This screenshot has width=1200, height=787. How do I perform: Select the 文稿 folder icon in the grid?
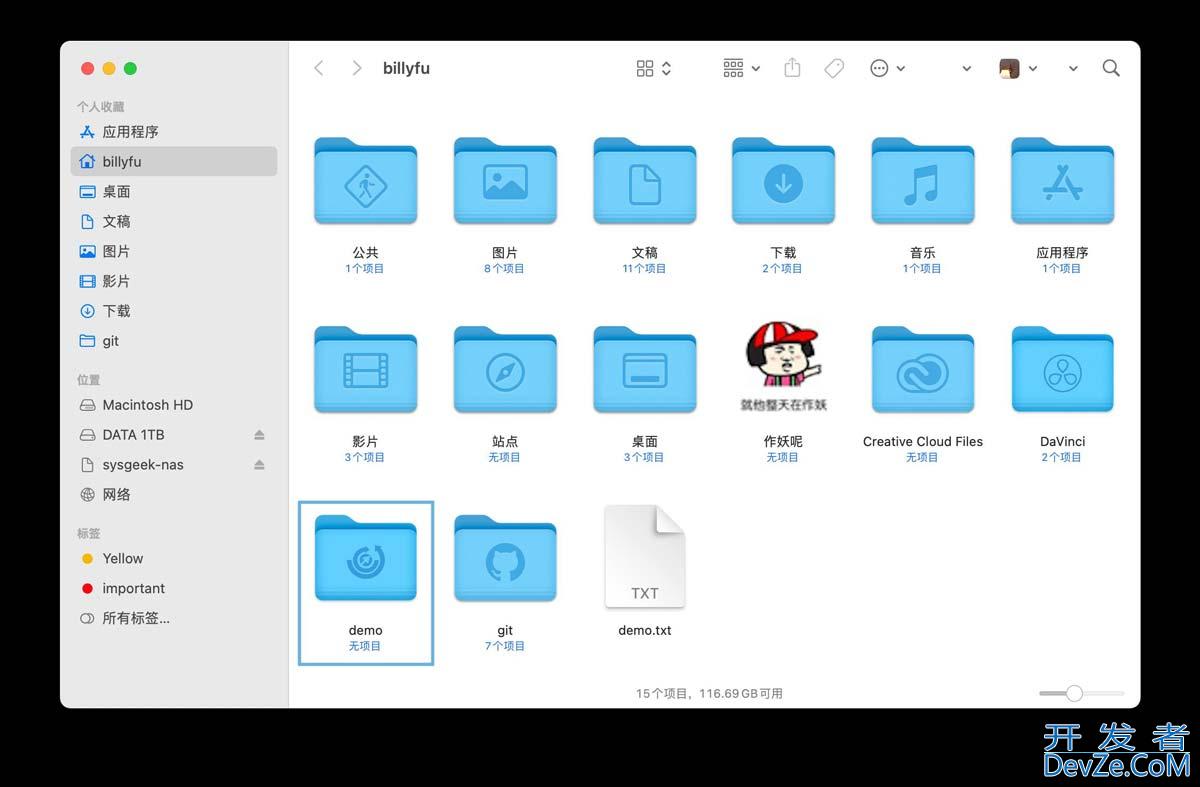tap(645, 181)
